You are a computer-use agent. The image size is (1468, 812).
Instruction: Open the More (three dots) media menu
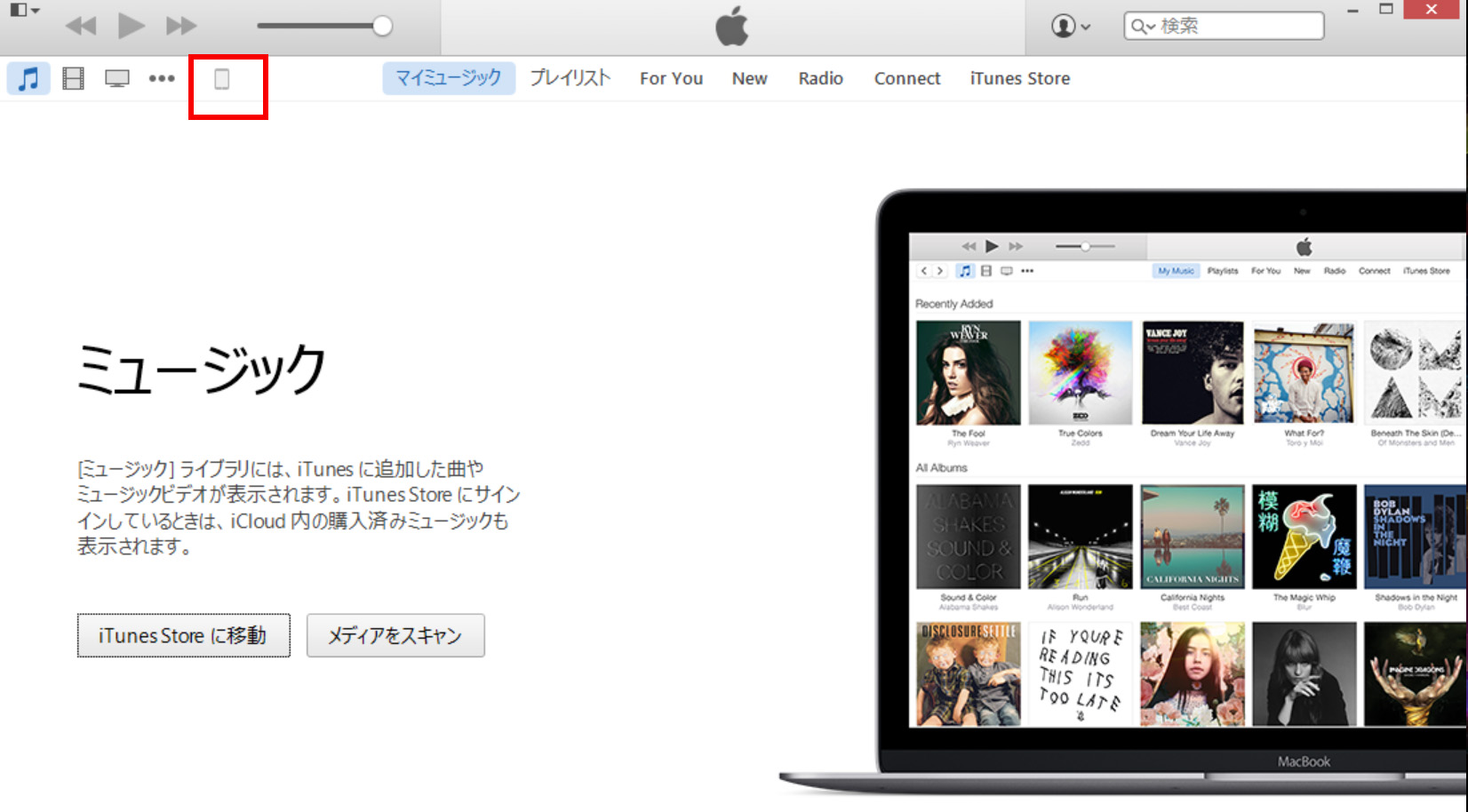[162, 78]
